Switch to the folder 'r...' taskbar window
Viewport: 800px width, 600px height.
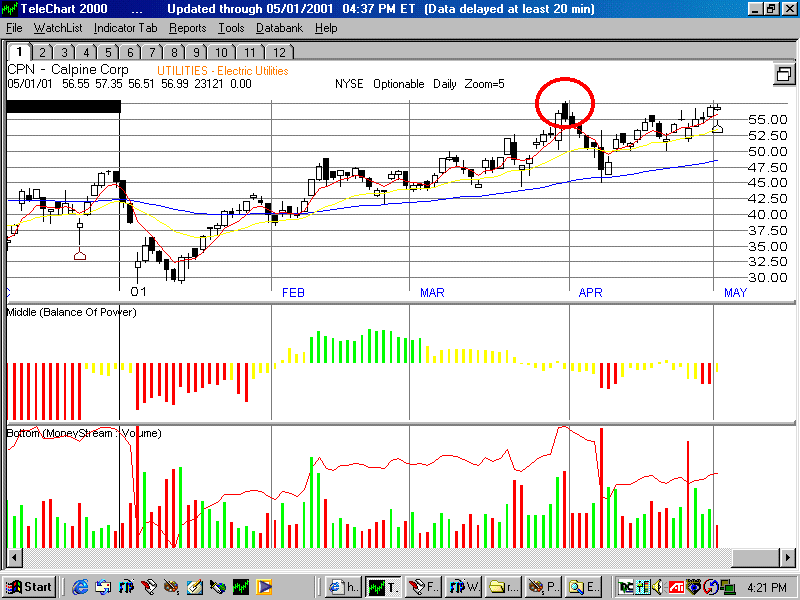pos(503,587)
